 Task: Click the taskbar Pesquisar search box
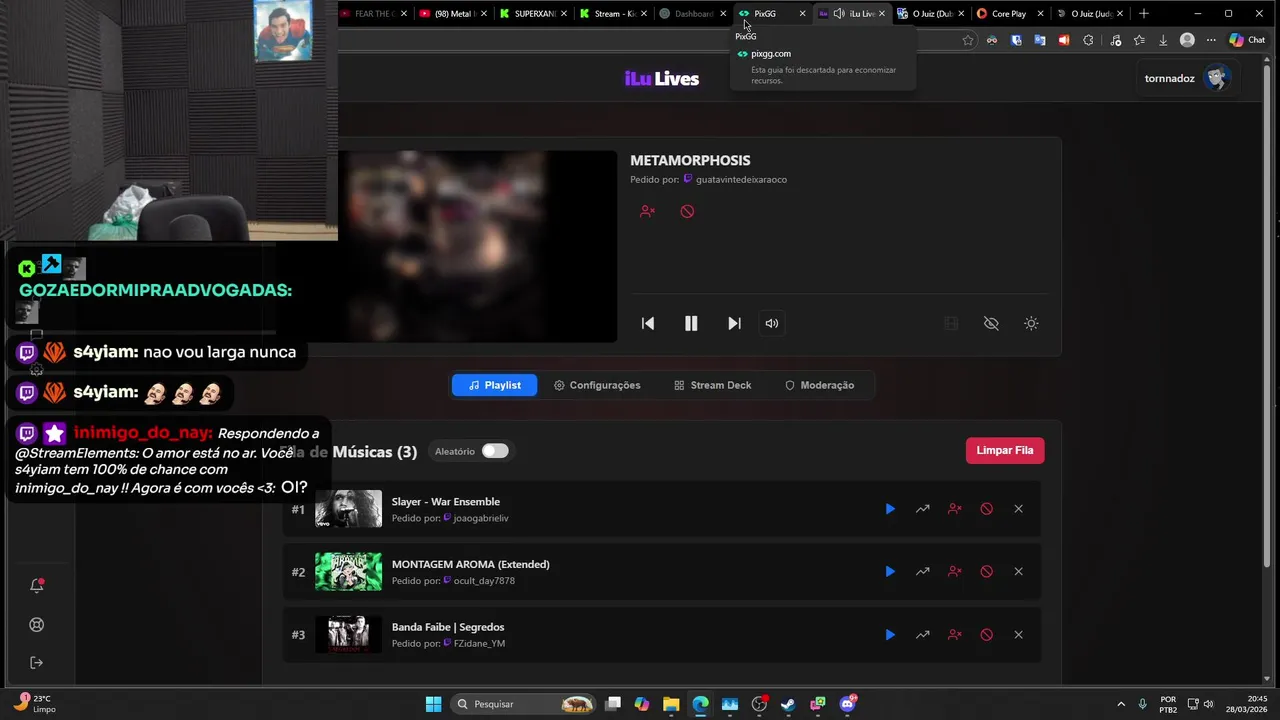(x=523, y=704)
